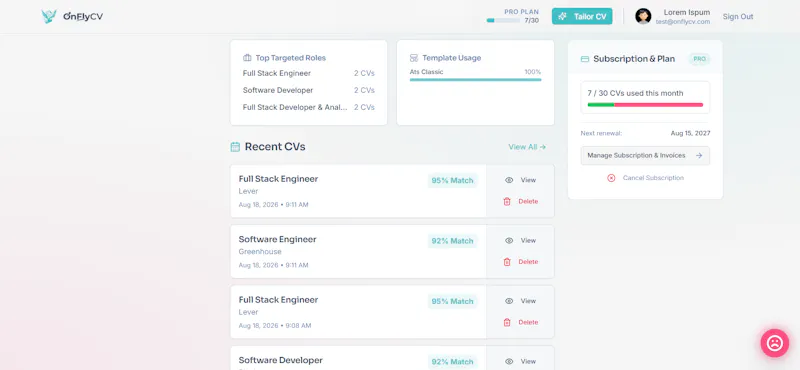This screenshot has height=370, width=800.
Task: Click the Greenhouse company label
Action: (x=260, y=252)
